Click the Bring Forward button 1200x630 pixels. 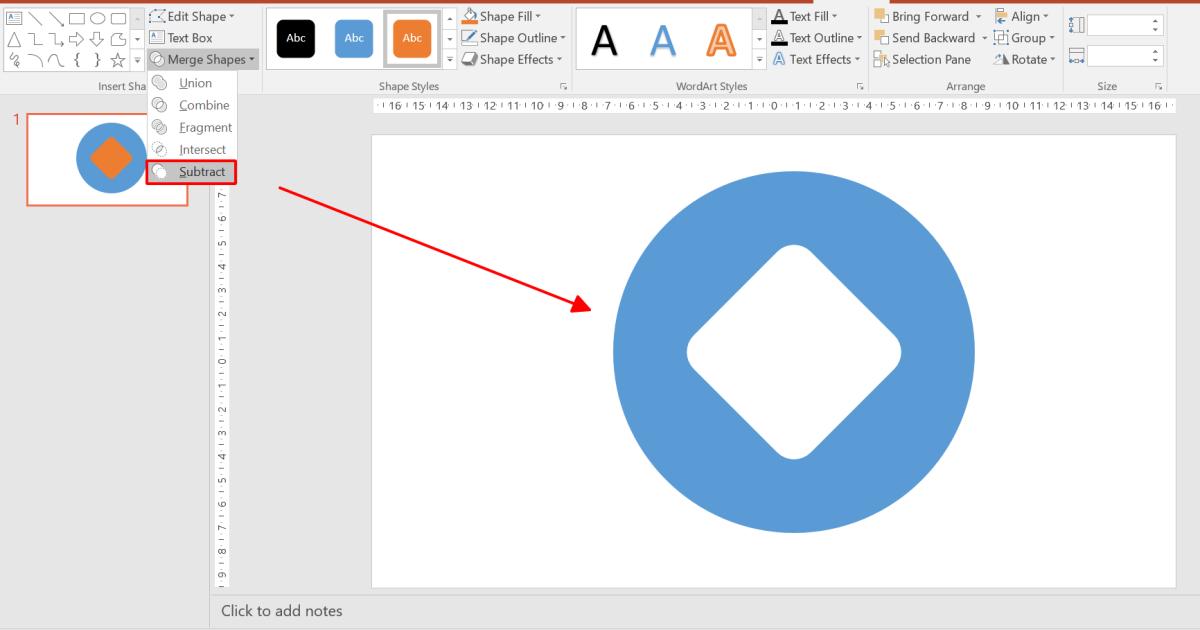927,15
